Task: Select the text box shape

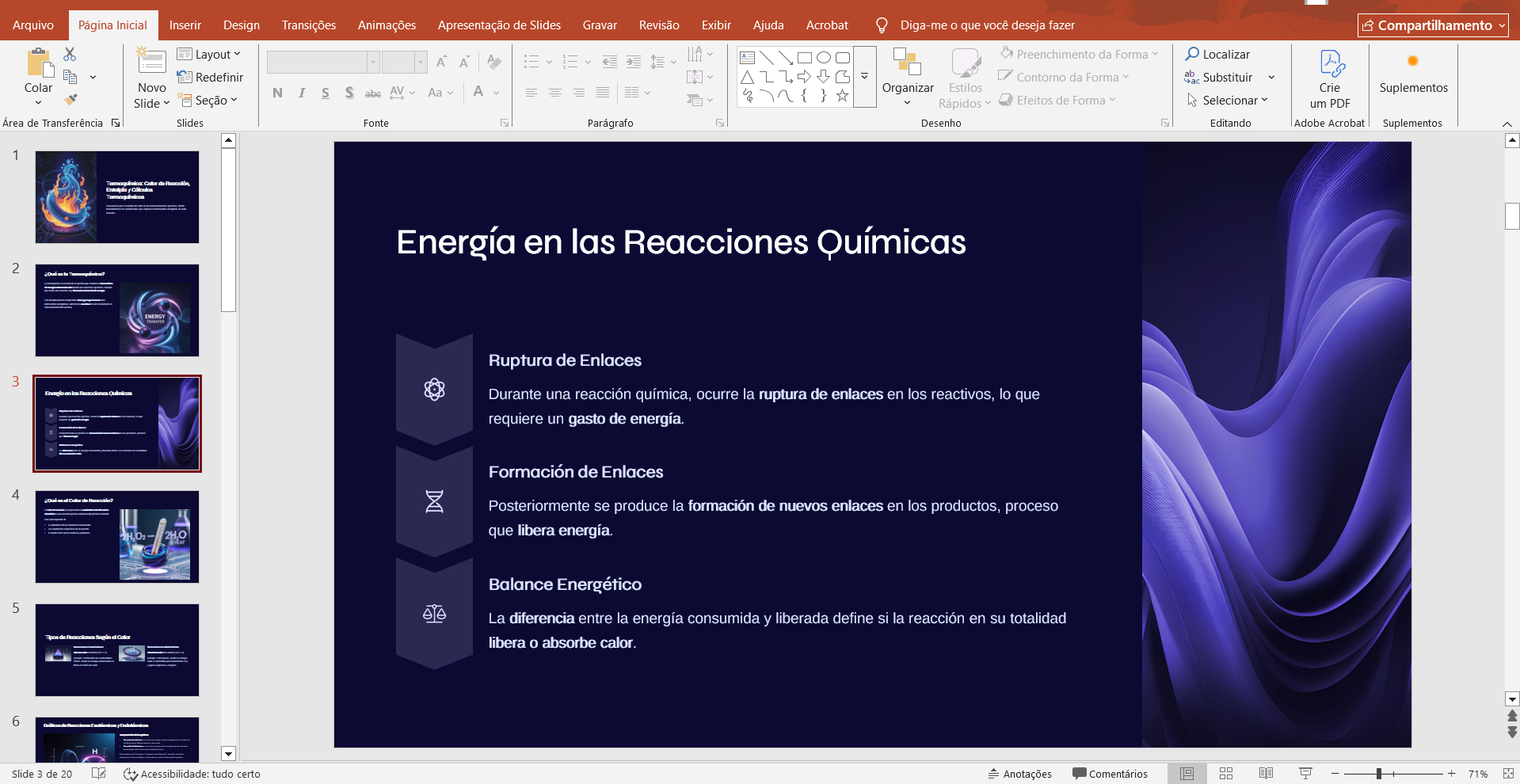Action: pyautogui.click(x=747, y=58)
